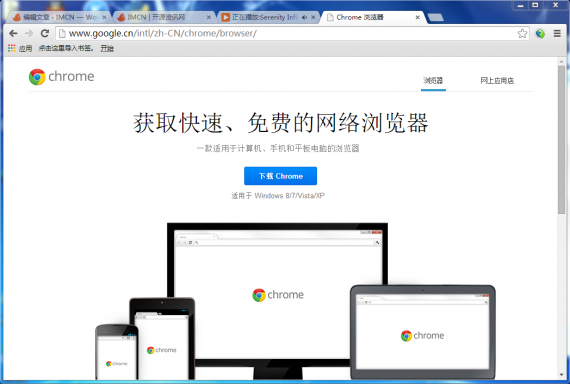Mute the Serenity tab audio icon

coord(304,17)
